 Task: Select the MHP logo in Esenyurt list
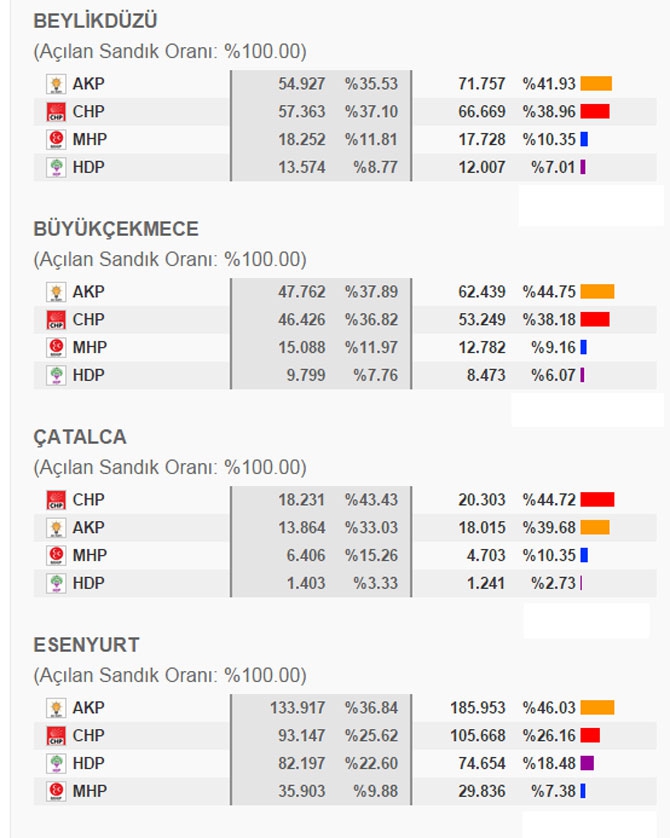click(x=55, y=792)
